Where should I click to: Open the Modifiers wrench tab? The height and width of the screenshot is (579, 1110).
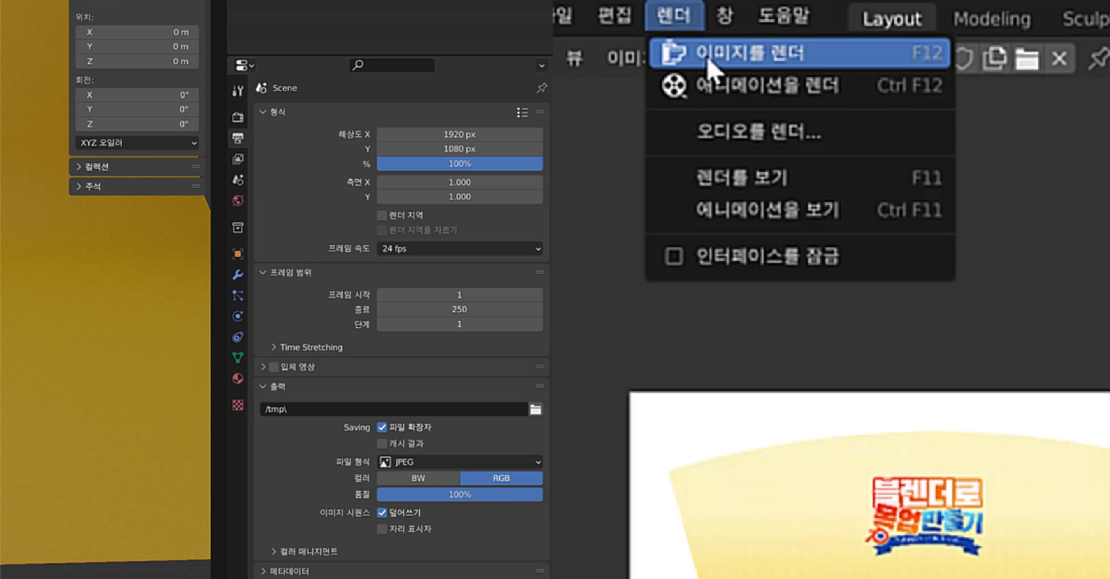(x=238, y=275)
